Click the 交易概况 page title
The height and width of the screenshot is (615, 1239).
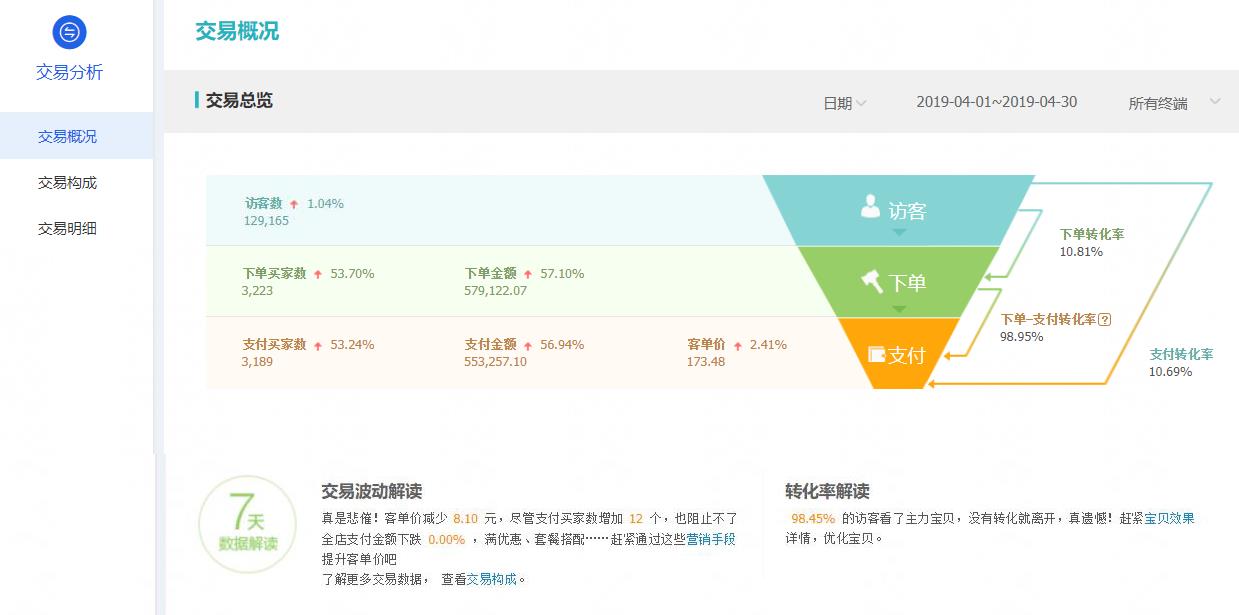(237, 31)
